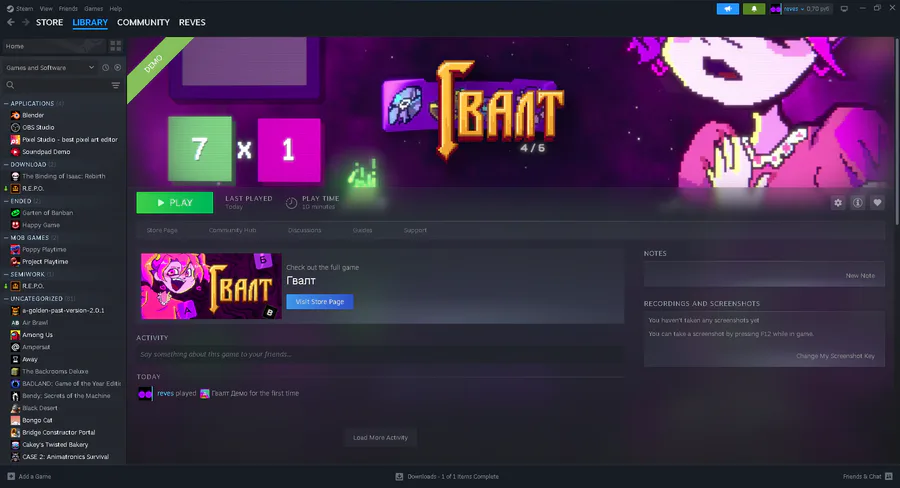The image size is (900, 488).
Task: Click the Гвалт Демо game icon in activity
Action: coord(204,394)
